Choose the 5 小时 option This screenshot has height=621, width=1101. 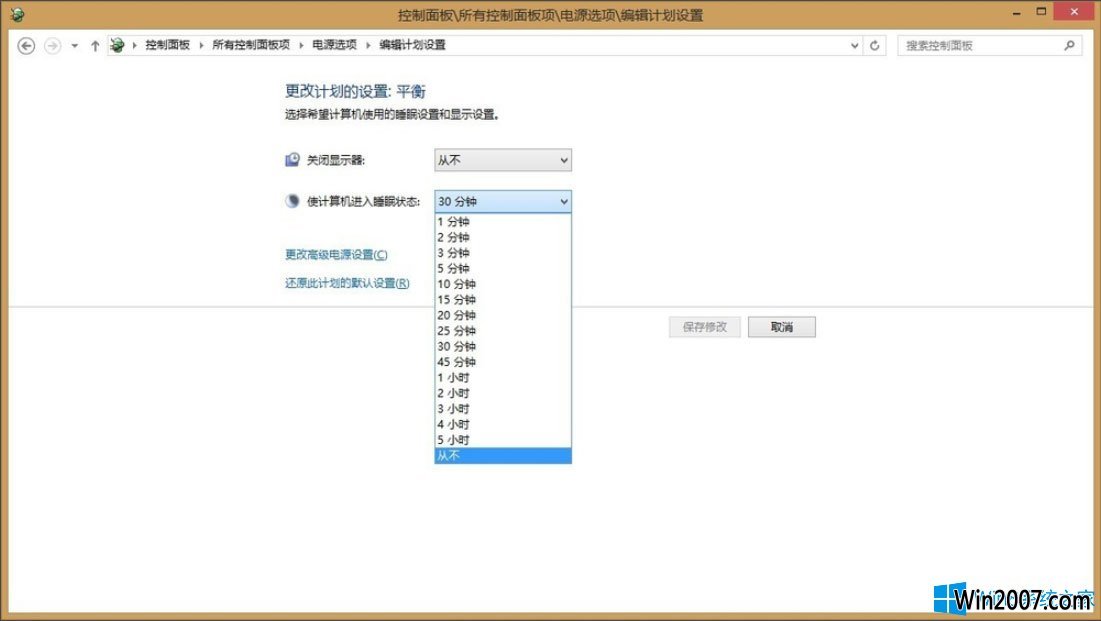pyautogui.click(x=503, y=440)
